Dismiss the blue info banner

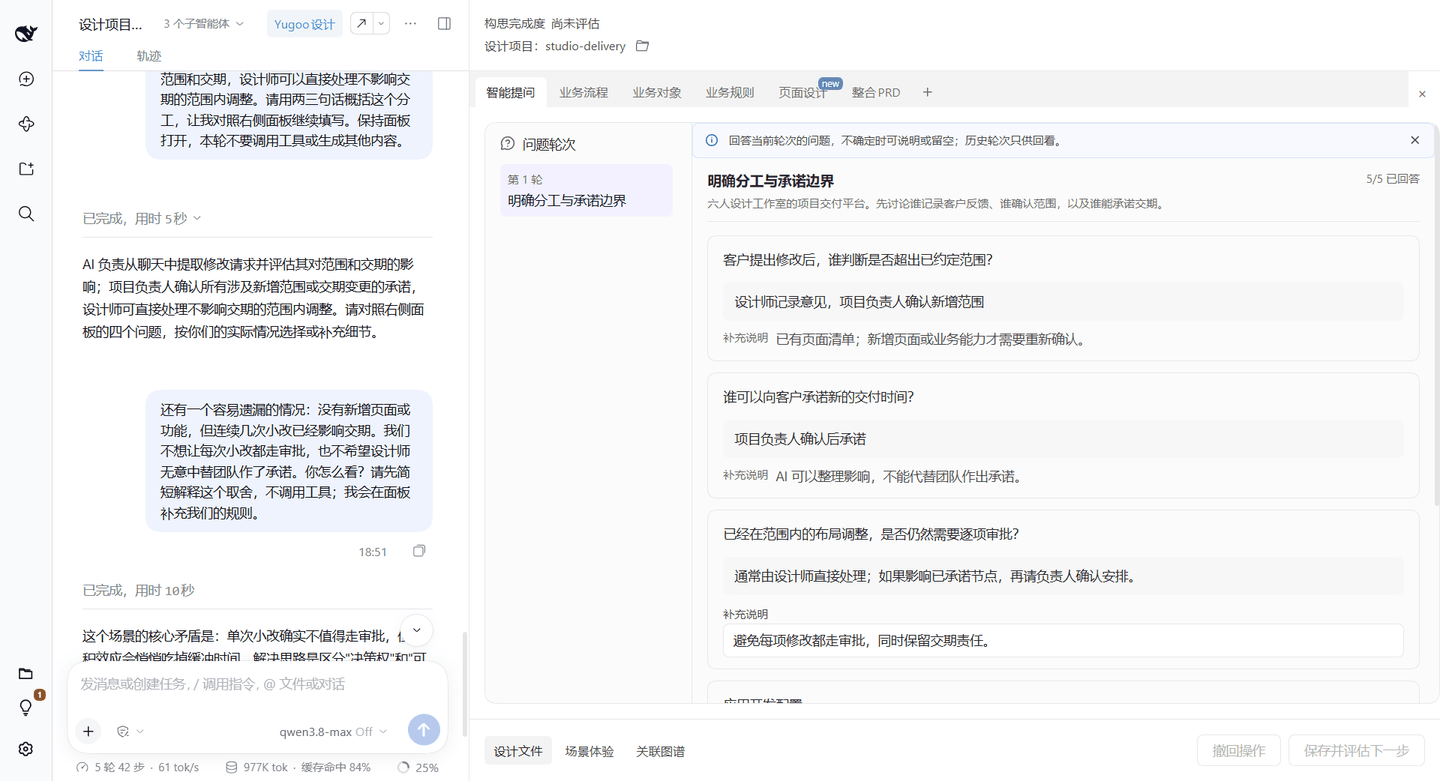coord(1415,141)
